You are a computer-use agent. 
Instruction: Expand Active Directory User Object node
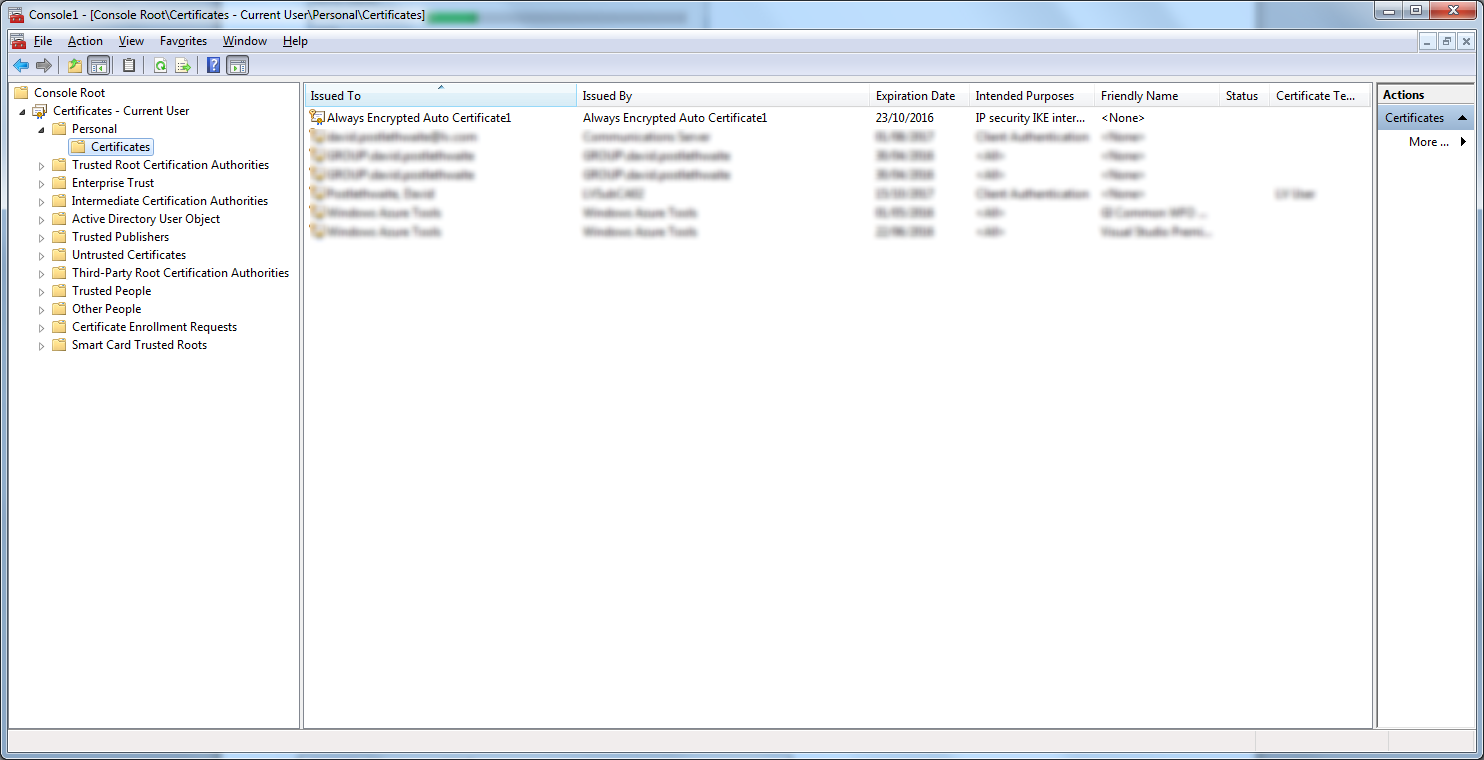click(x=41, y=220)
